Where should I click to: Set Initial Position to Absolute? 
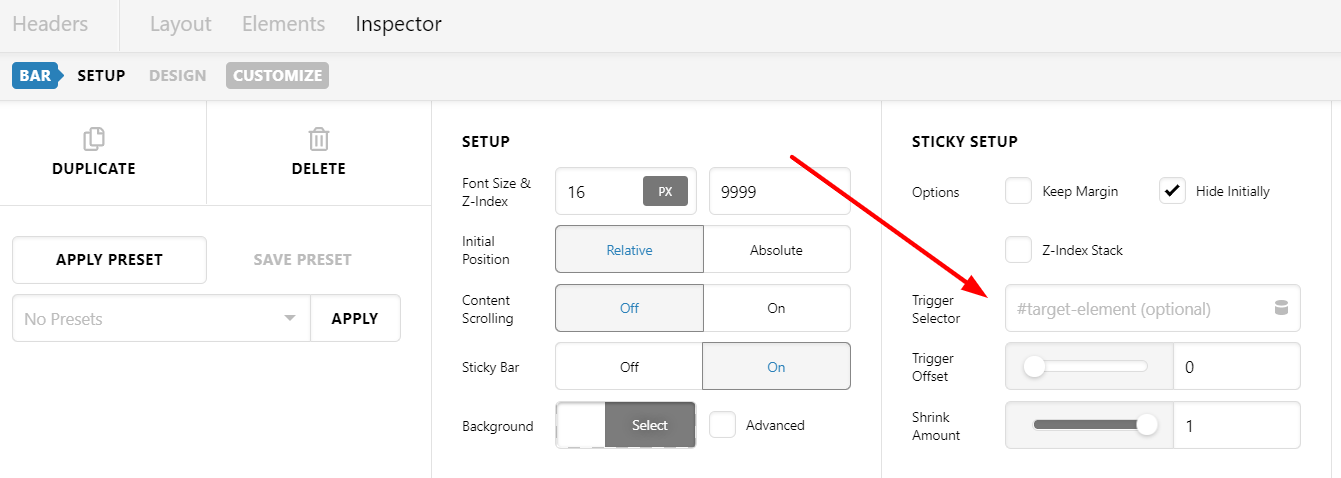tap(777, 250)
